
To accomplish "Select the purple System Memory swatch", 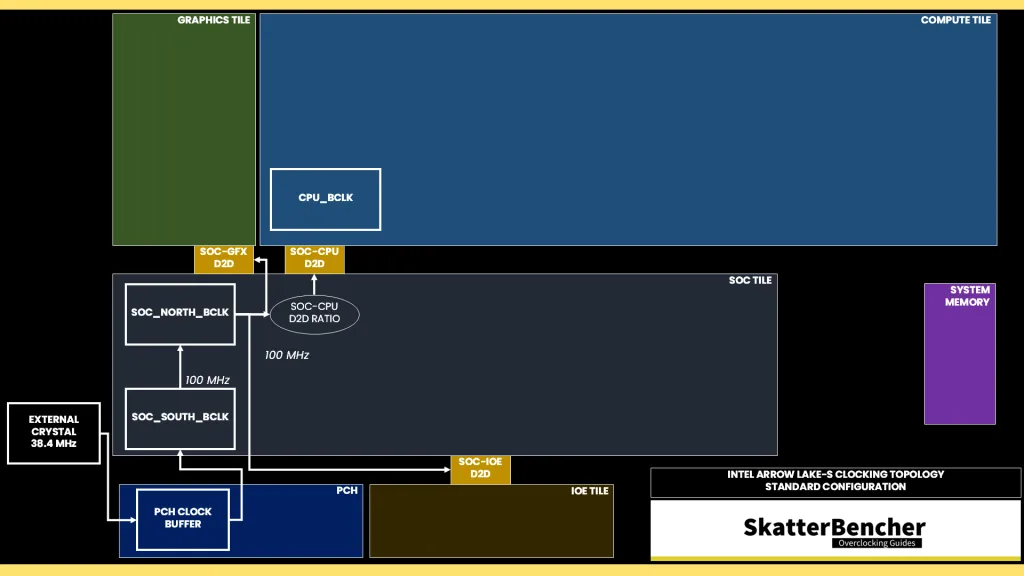I will point(960,353).
